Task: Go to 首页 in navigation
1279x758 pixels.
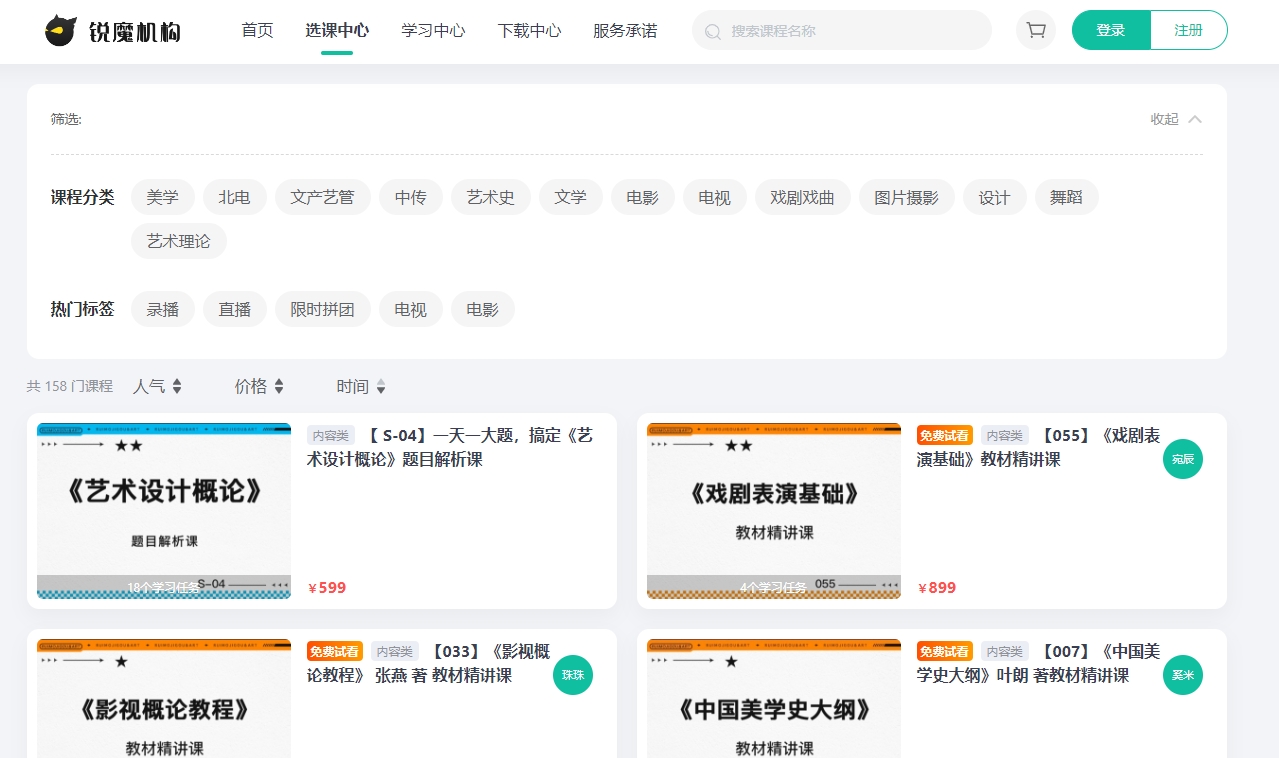Action: (x=257, y=30)
